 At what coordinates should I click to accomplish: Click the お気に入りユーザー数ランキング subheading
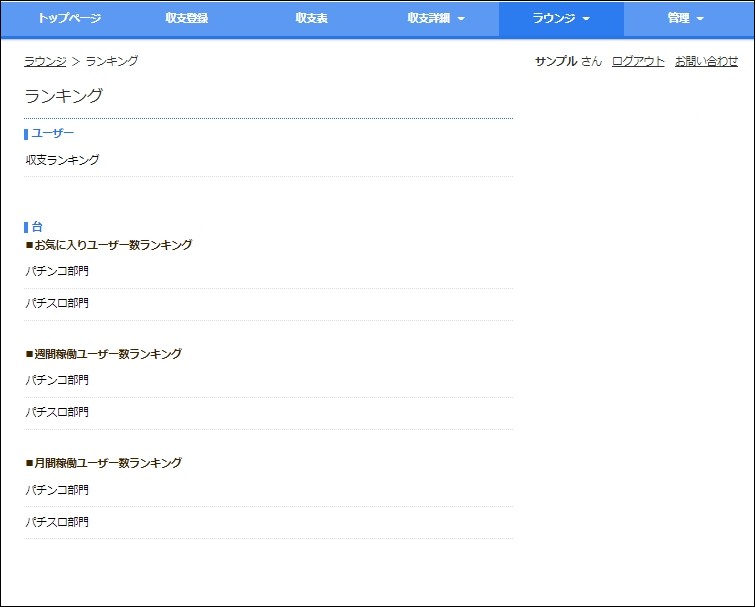click(x=109, y=245)
